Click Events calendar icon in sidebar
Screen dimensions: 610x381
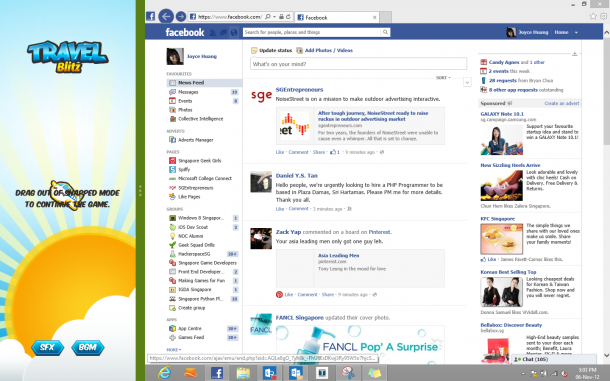pos(172,101)
